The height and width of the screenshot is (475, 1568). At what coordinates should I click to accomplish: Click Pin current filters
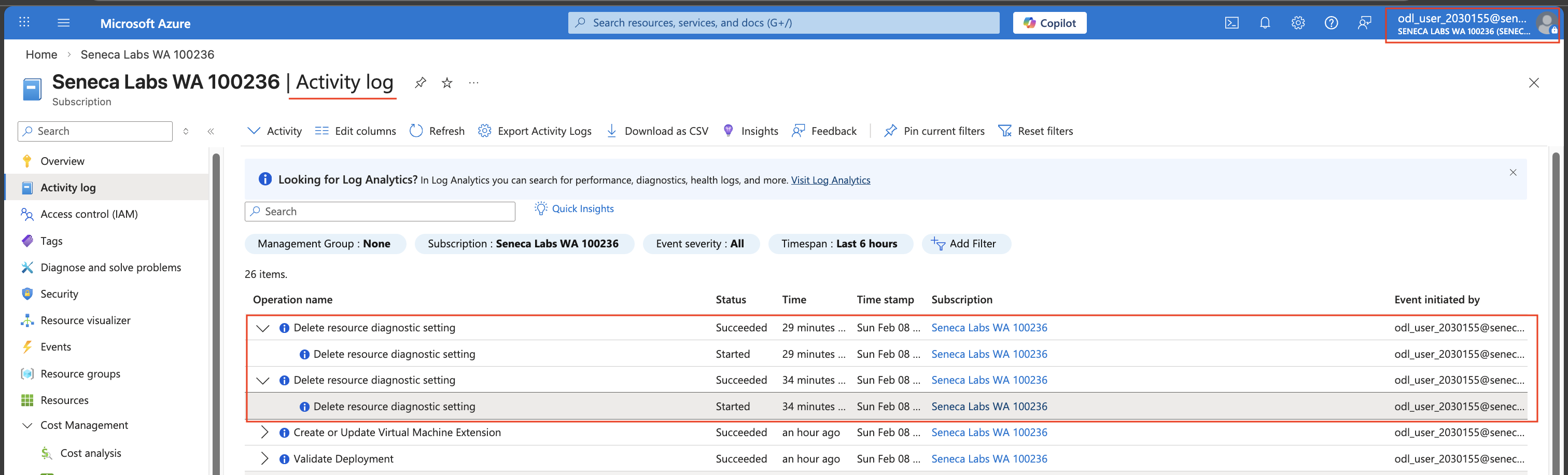coord(934,131)
